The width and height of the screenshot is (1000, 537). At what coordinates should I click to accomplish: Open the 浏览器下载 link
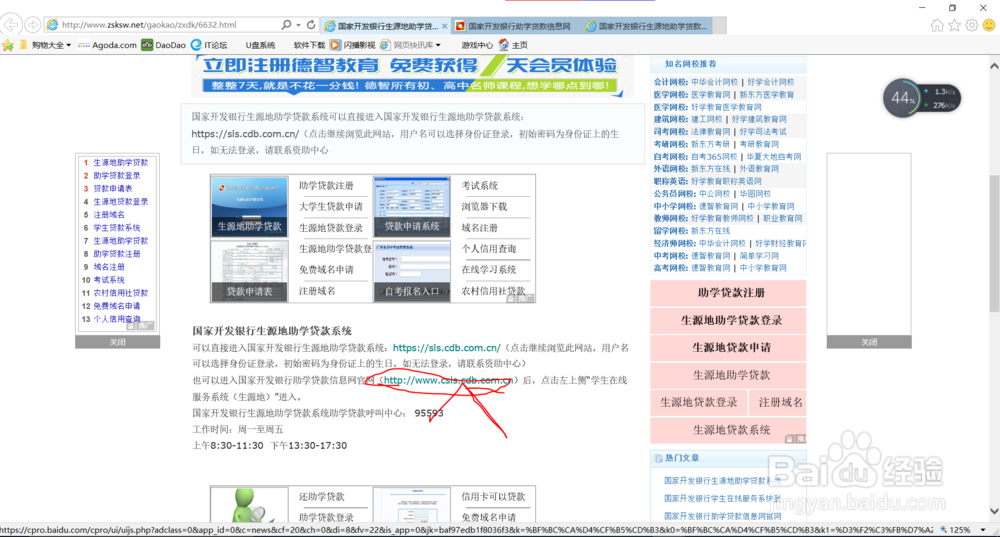point(485,207)
